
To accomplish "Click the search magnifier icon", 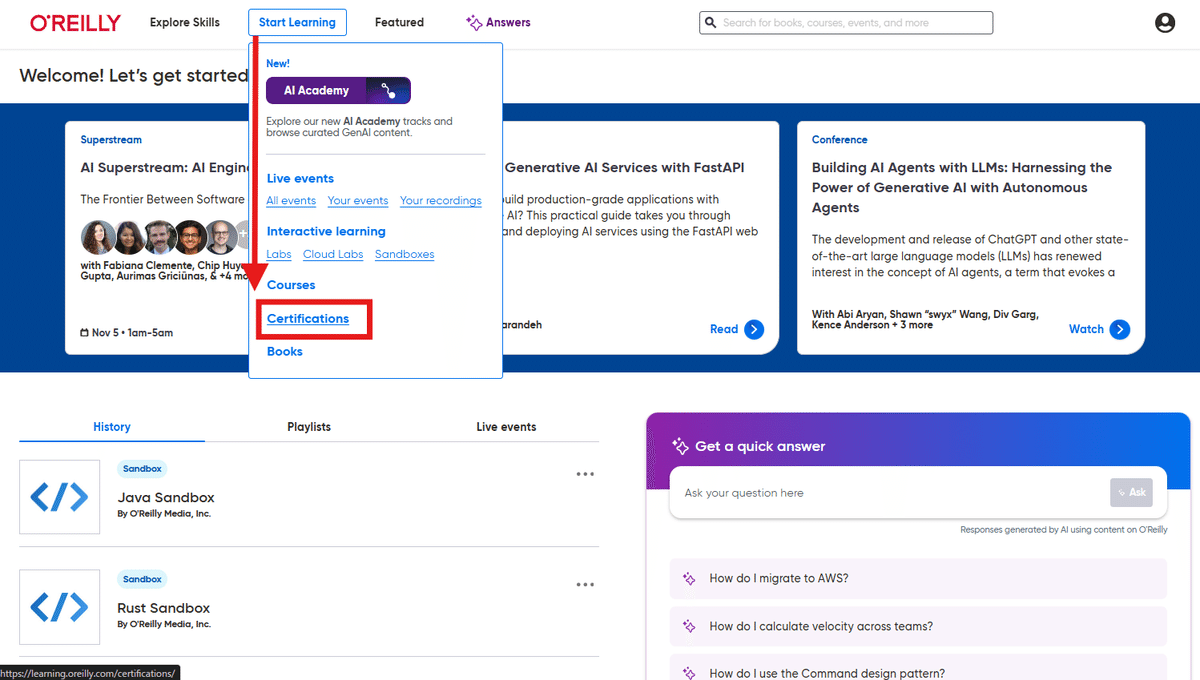I will pyautogui.click(x=710, y=22).
